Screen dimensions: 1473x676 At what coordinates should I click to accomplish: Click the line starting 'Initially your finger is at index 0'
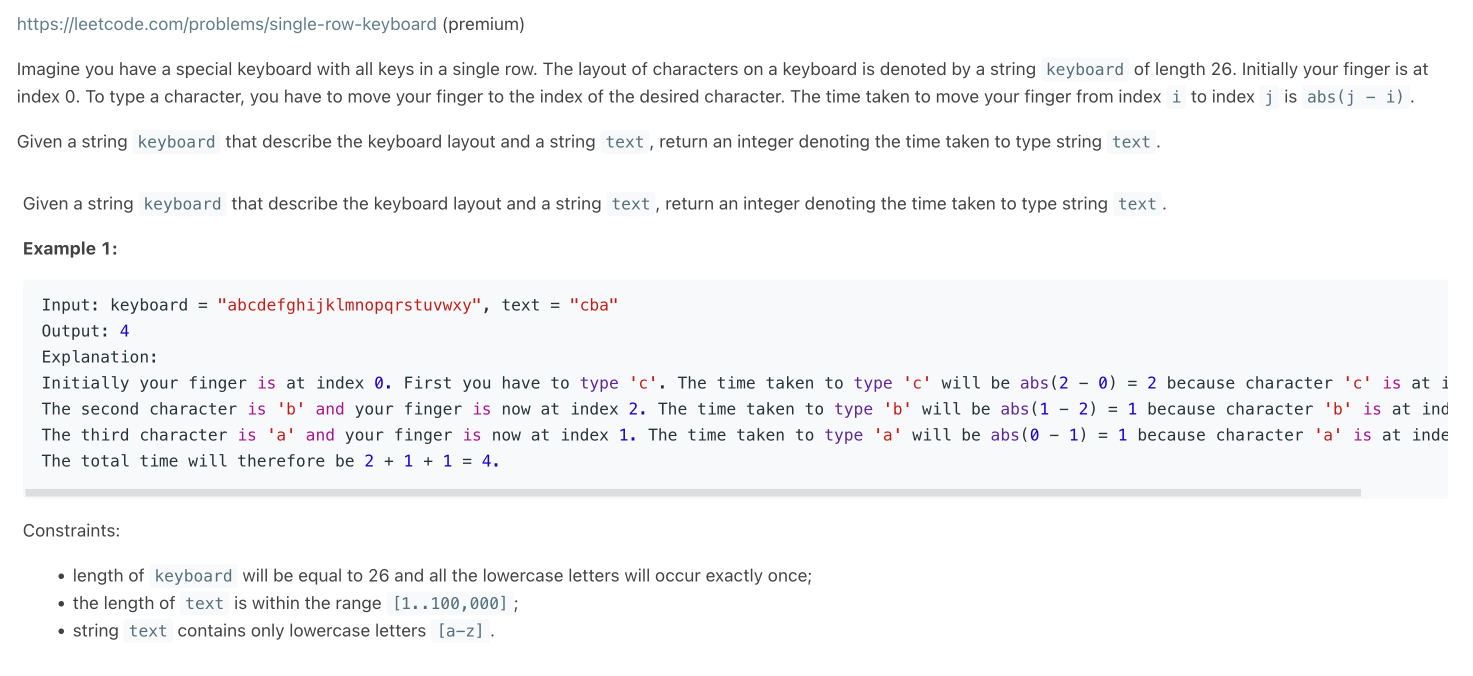(744, 383)
